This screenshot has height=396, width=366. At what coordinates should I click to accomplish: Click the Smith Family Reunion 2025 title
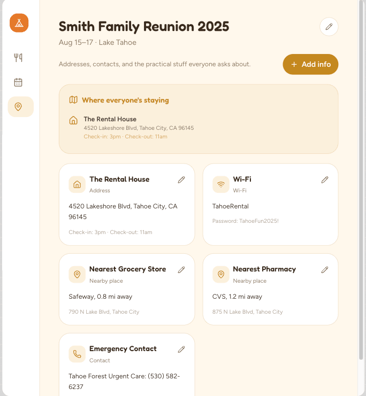(144, 27)
